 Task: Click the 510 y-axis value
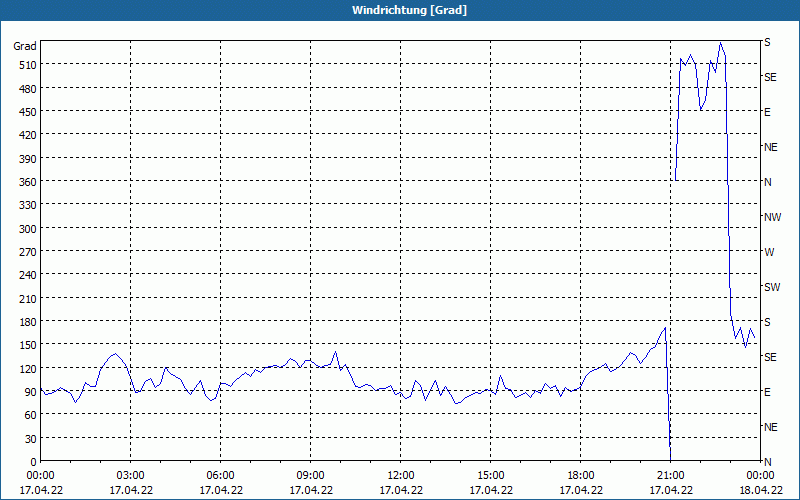28,65
